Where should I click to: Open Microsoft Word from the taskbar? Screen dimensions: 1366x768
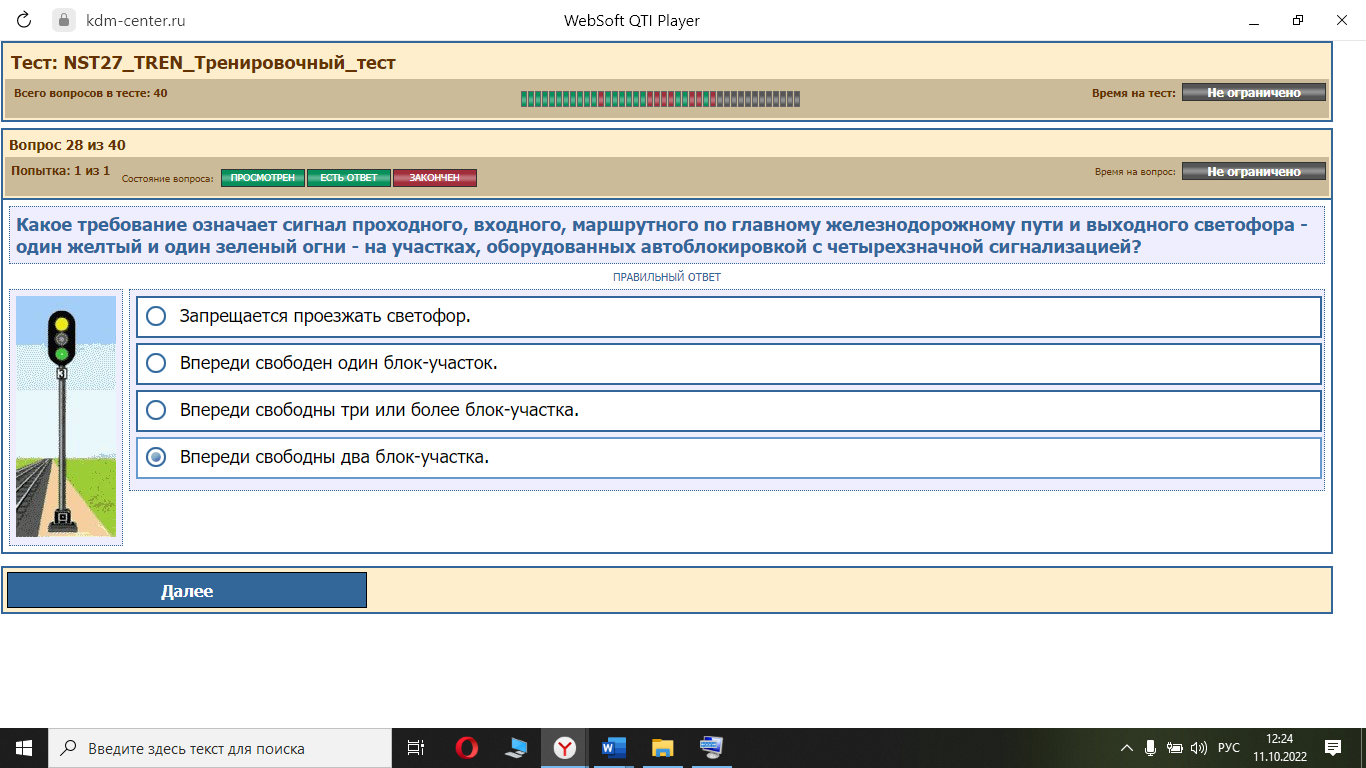click(x=614, y=747)
